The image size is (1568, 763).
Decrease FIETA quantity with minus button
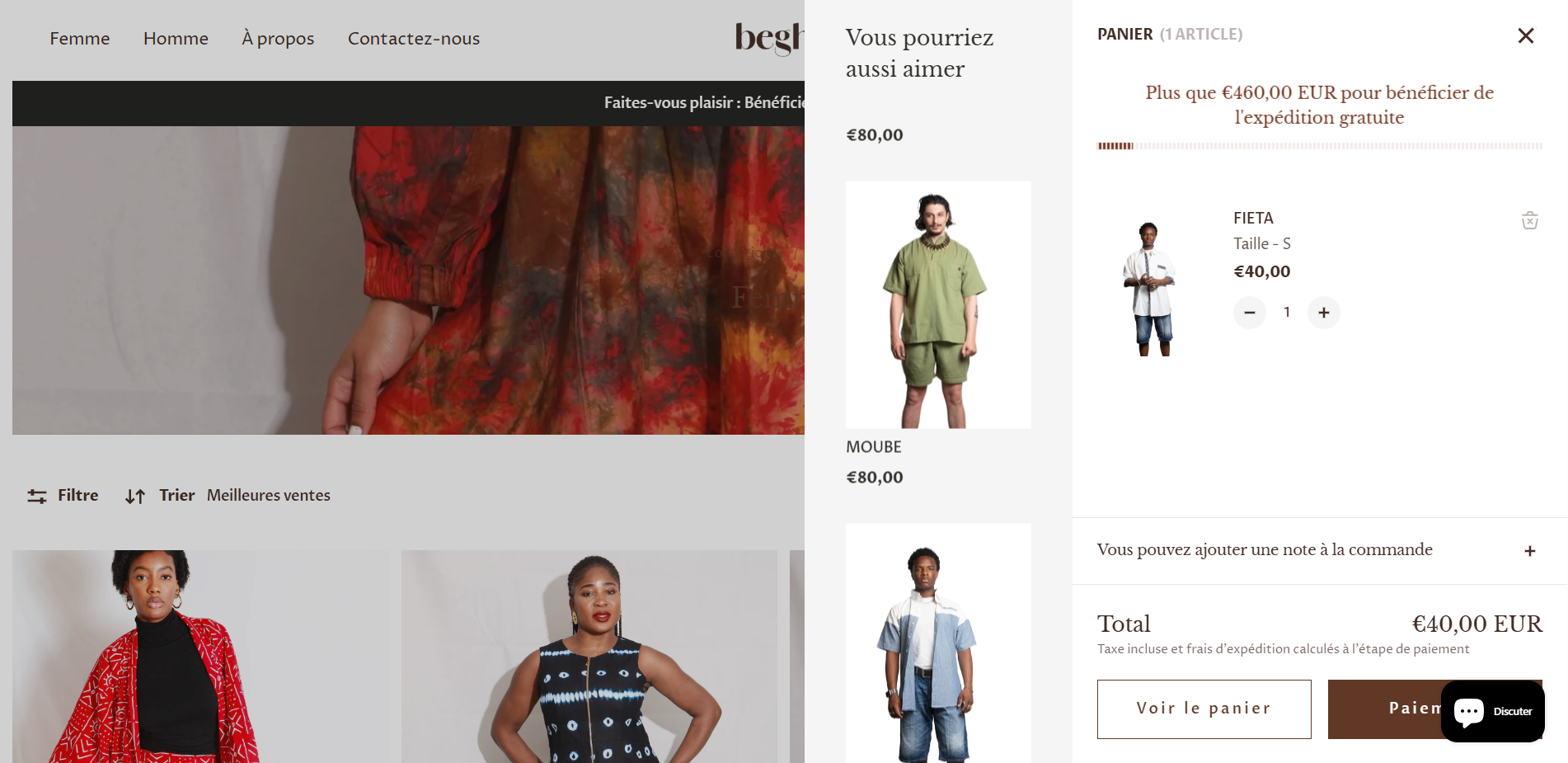pos(1250,313)
